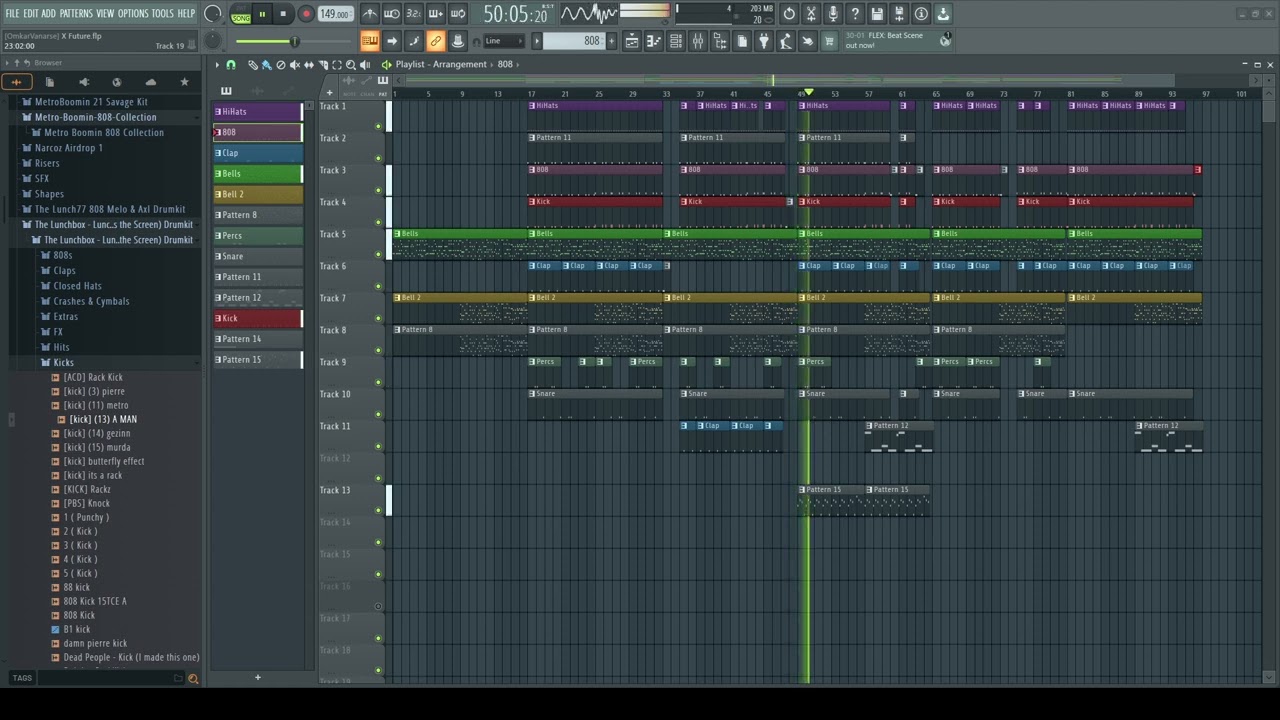Viewport: 1280px width, 720px height.
Task: Open the Plugin picker plug icon
Action: click(764, 41)
